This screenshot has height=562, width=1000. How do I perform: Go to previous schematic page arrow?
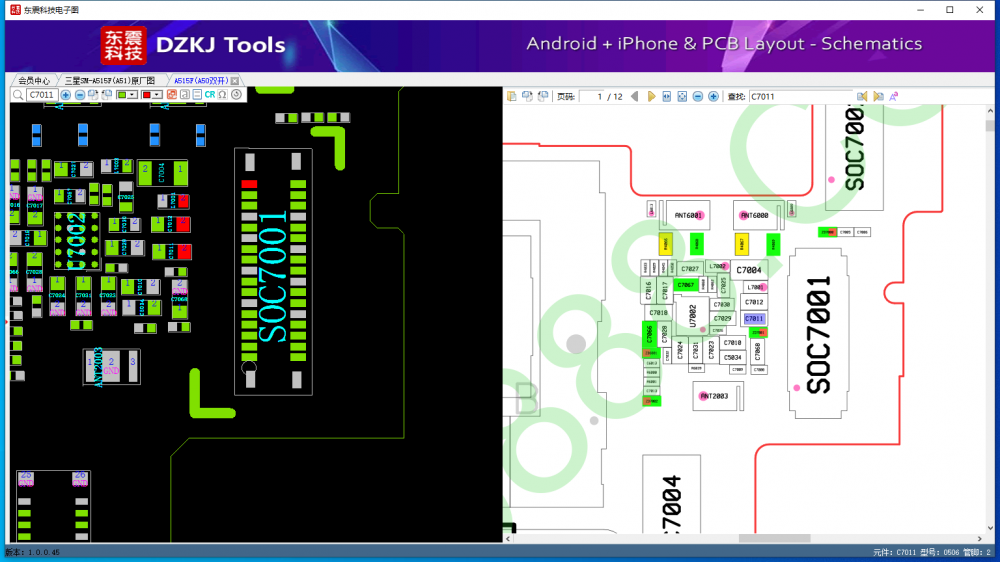point(635,96)
